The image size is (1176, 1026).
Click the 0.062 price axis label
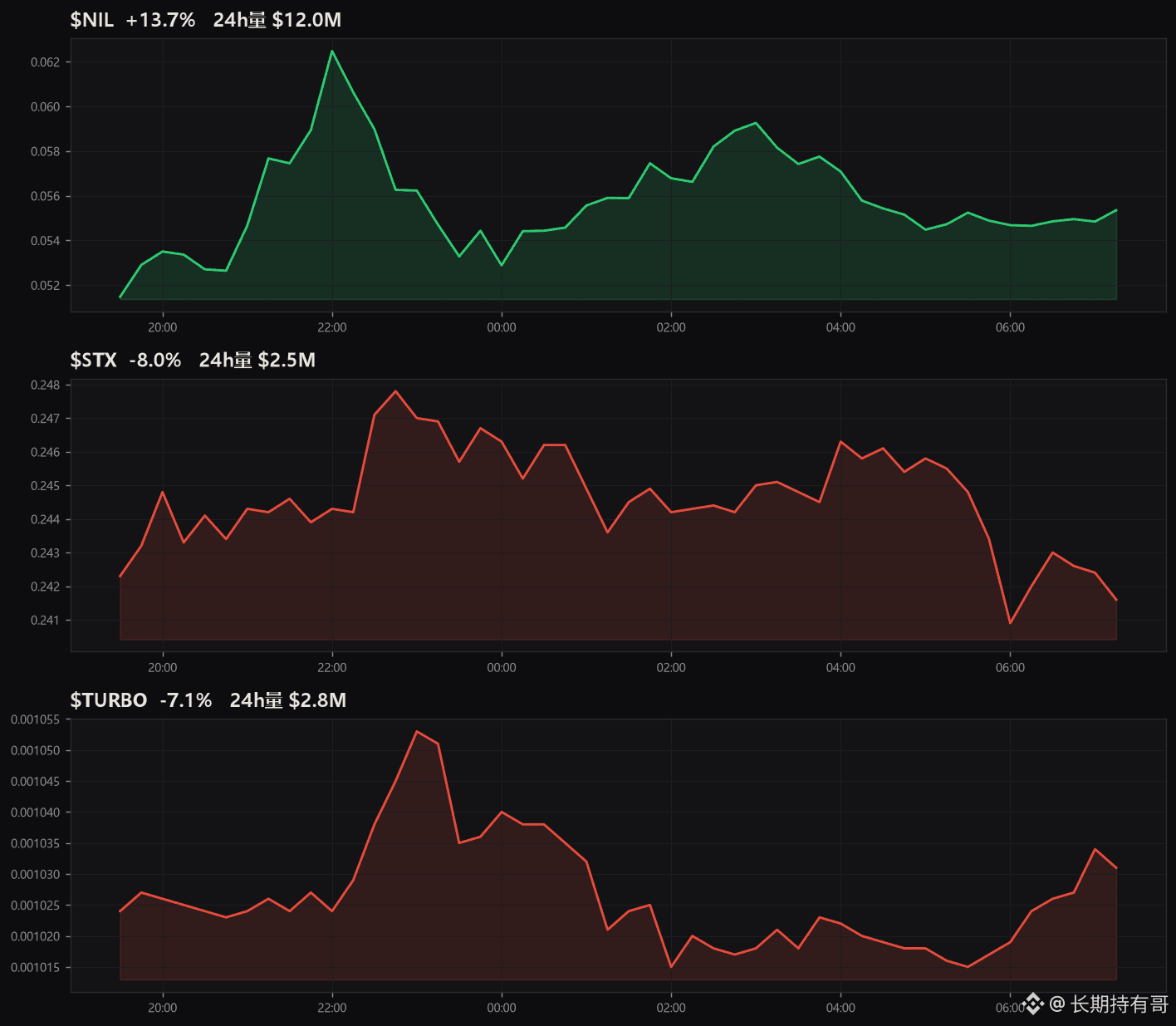[x=46, y=62]
